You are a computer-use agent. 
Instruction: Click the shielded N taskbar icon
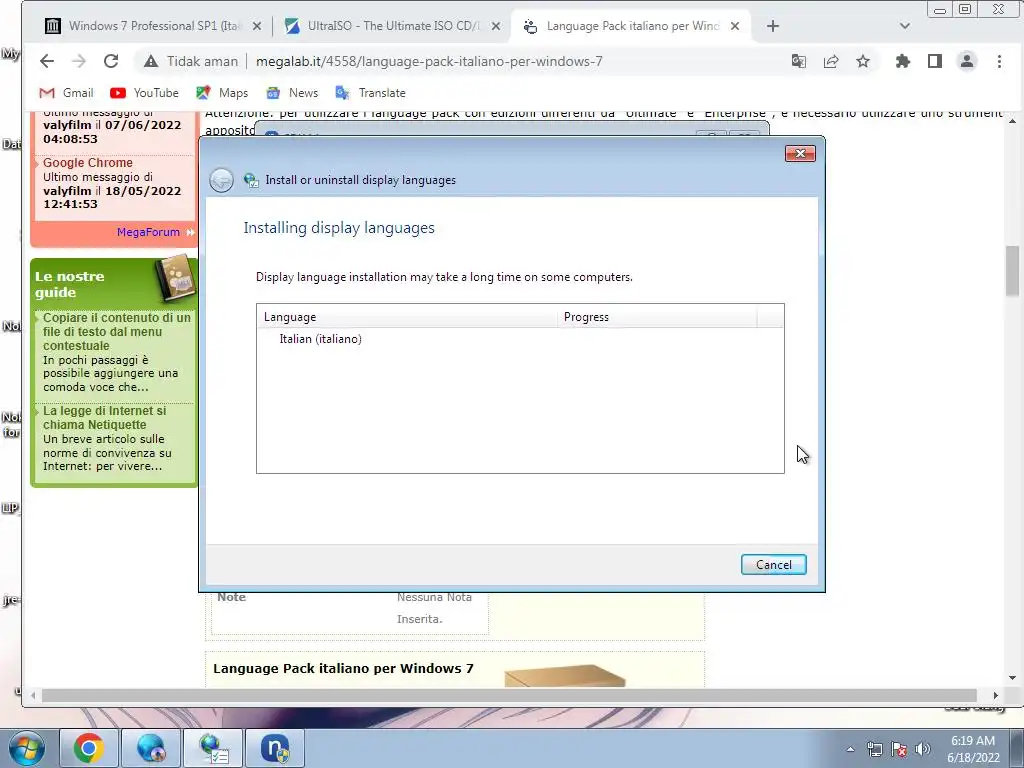(x=276, y=748)
